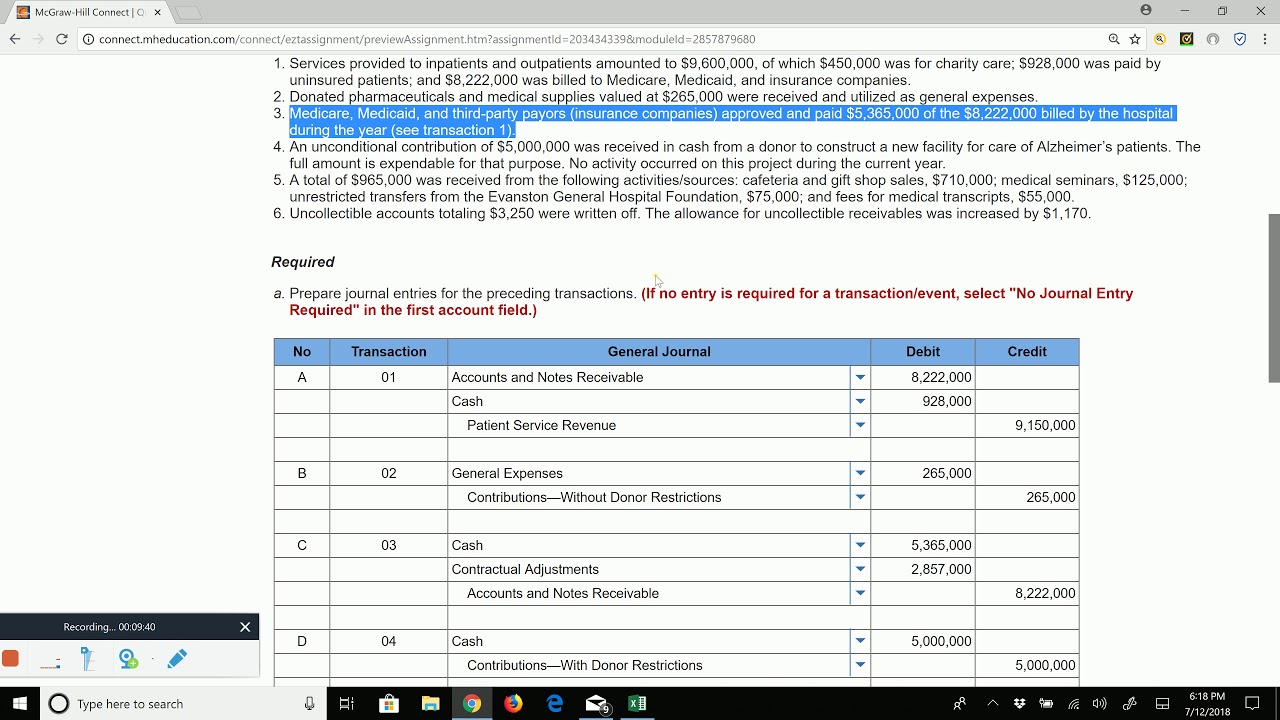This screenshot has width=1280, height=720.
Task: Open volume control in system tray
Action: [x=1100, y=704]
